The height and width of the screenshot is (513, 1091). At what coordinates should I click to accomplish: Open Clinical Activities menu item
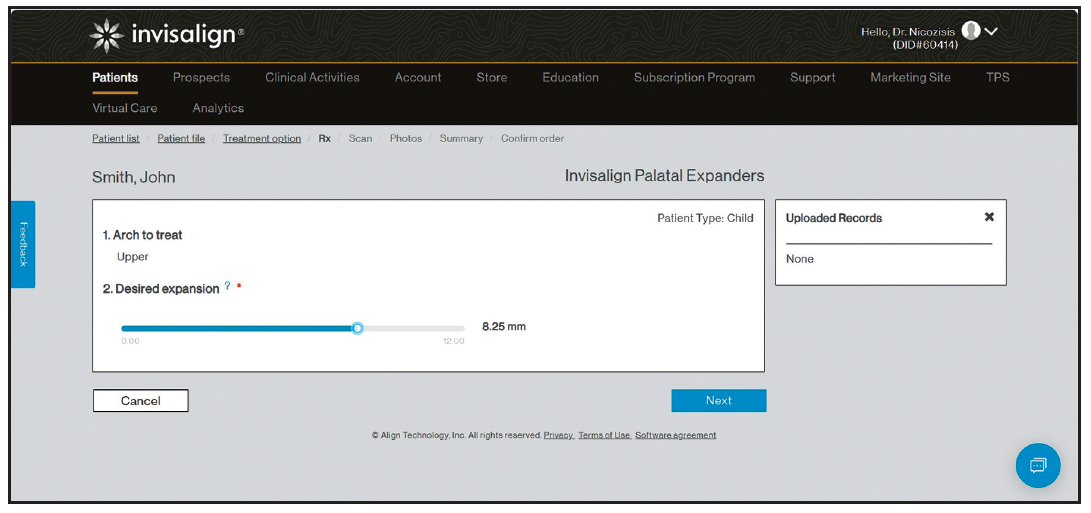312,77
